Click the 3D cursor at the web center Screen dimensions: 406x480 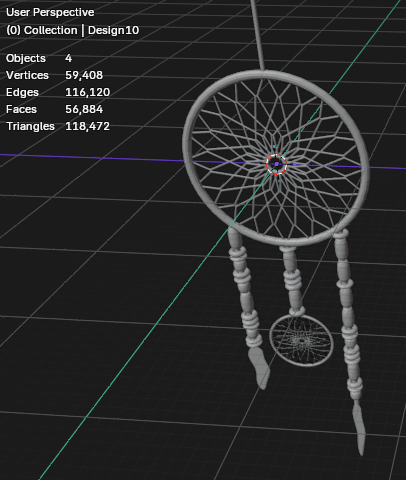[276, 164]
